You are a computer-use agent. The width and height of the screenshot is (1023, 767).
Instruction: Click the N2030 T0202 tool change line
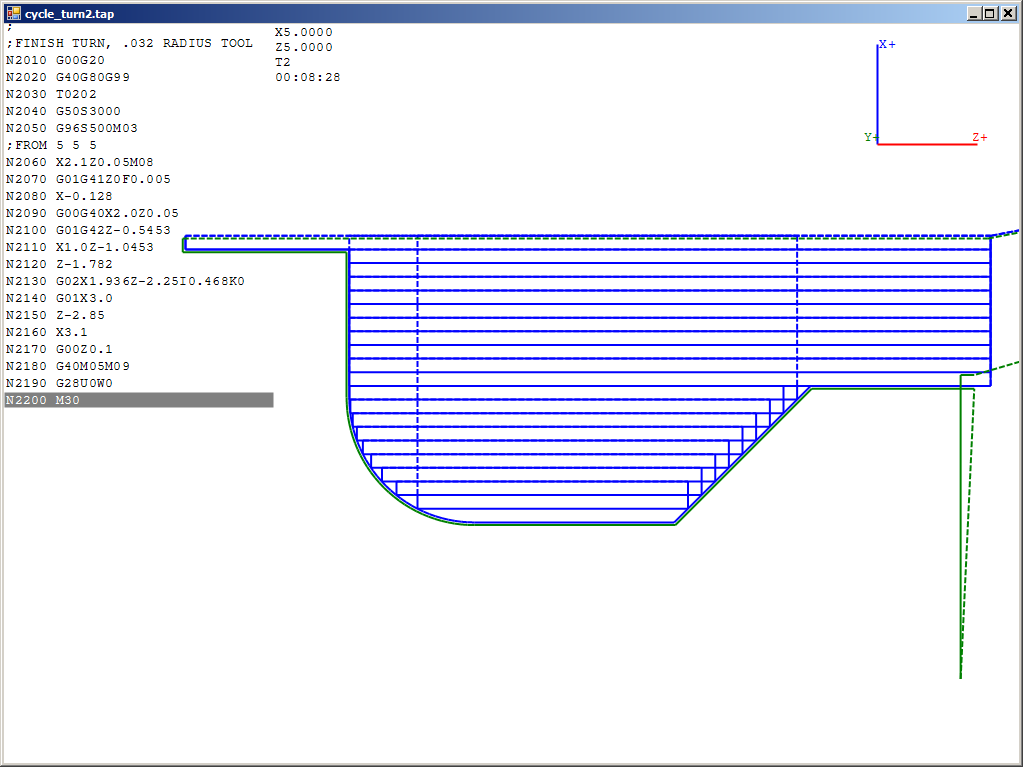coord(52,94)
